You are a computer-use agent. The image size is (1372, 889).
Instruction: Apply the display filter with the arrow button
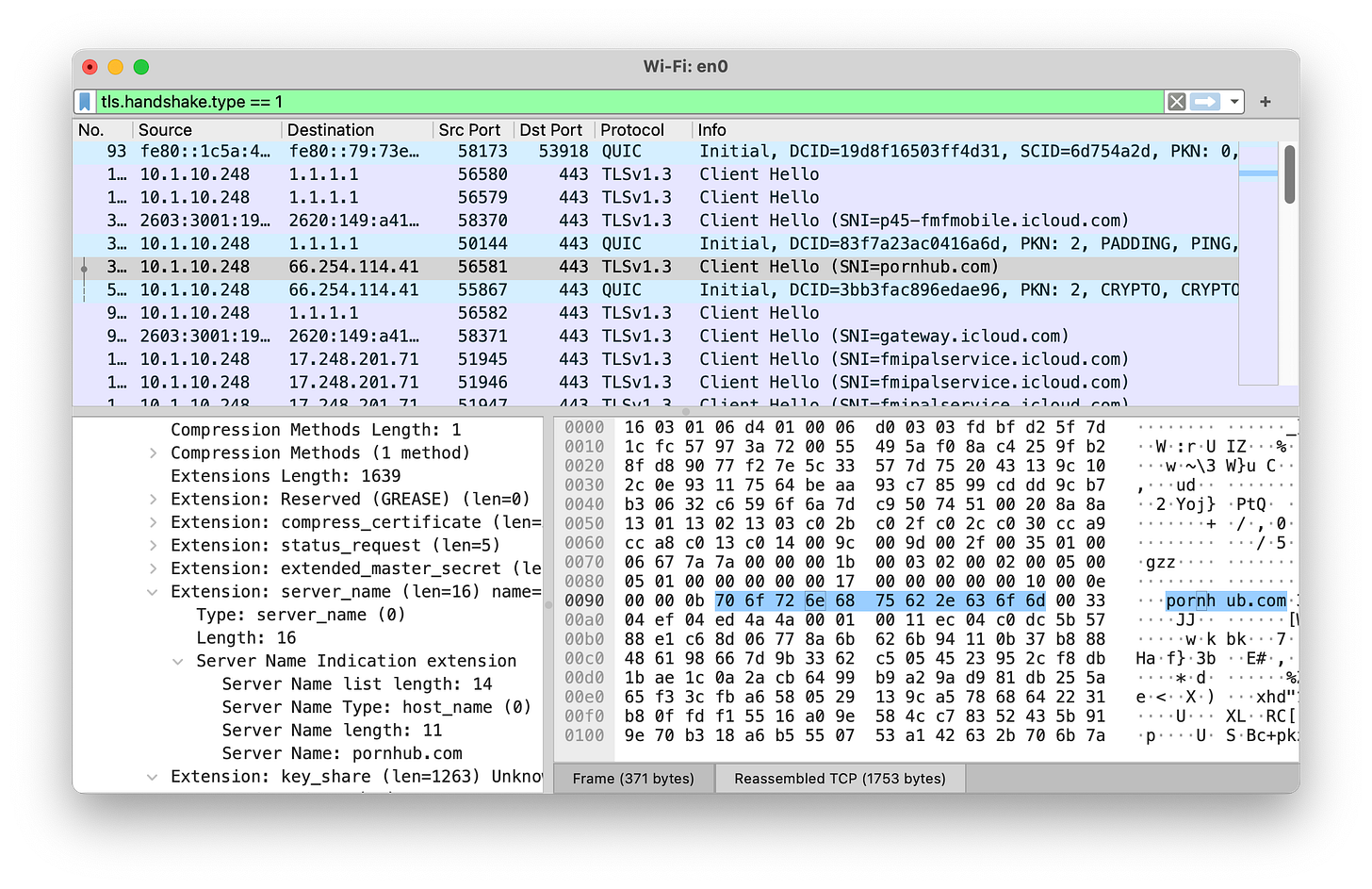pos(1205,102)
